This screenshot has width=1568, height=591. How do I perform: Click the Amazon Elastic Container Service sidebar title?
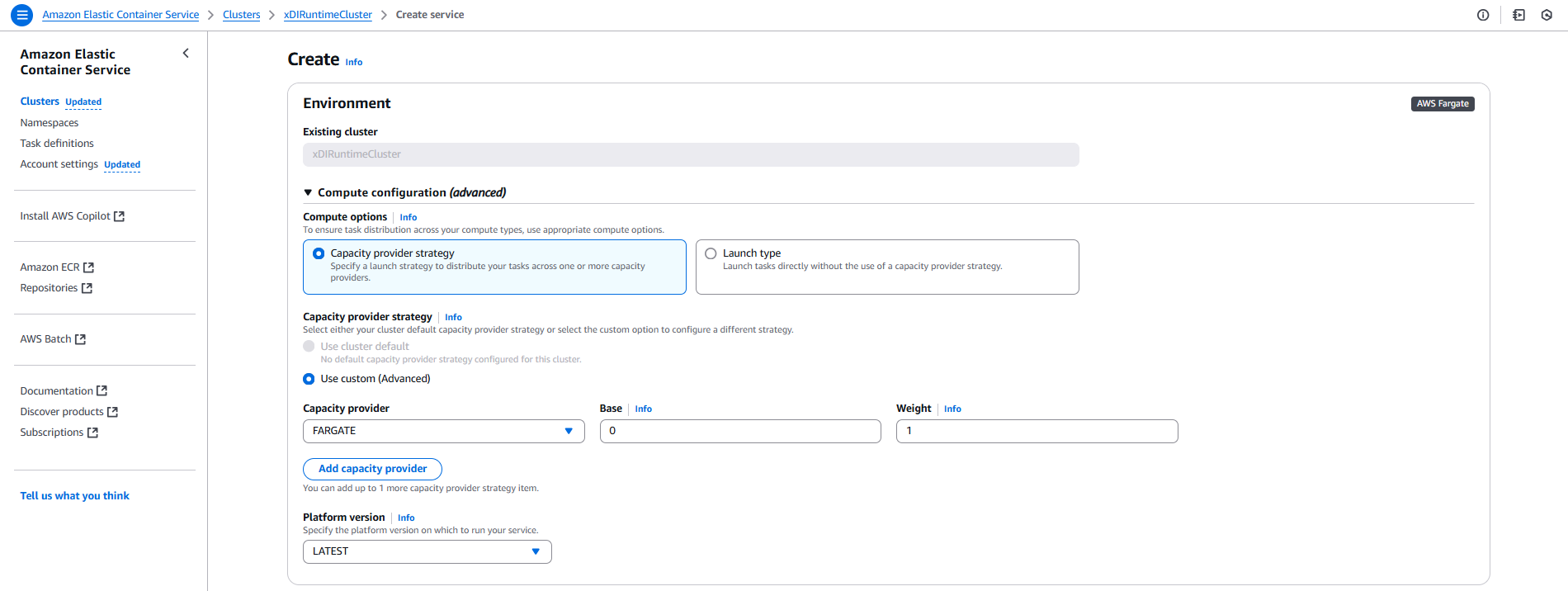[75, 62]
